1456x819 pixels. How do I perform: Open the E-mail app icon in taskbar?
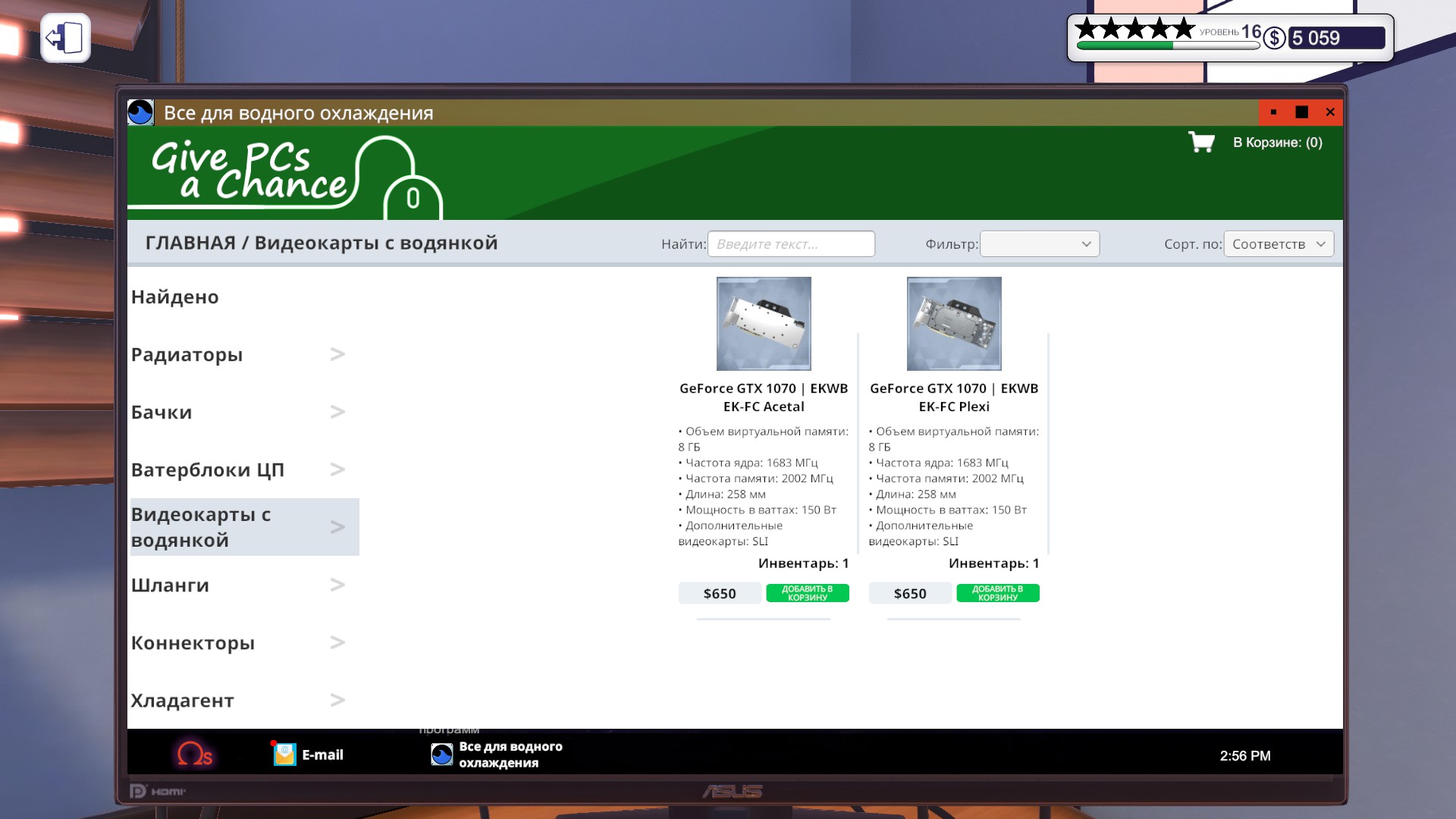pos(285,755)
